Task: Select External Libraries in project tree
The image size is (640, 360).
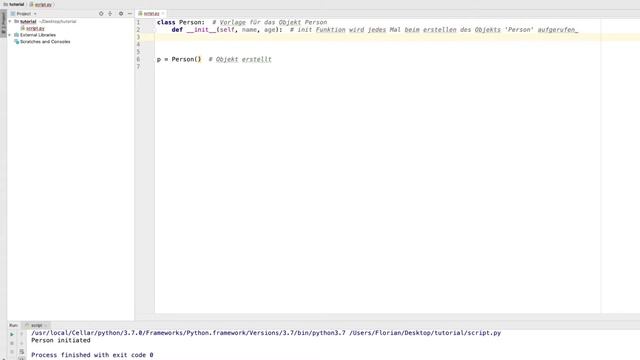Action: coord(38,35)
